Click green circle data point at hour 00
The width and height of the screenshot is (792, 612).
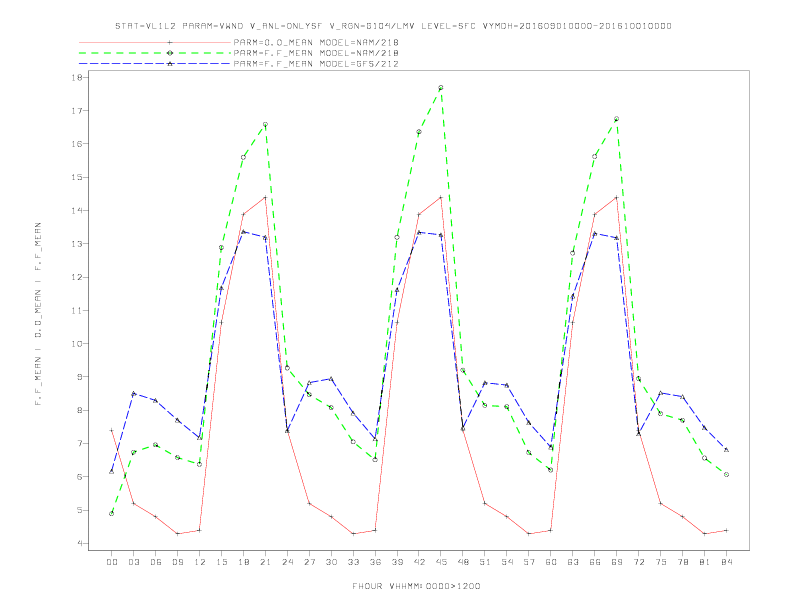pyautogui.click(x=112, y=514)
